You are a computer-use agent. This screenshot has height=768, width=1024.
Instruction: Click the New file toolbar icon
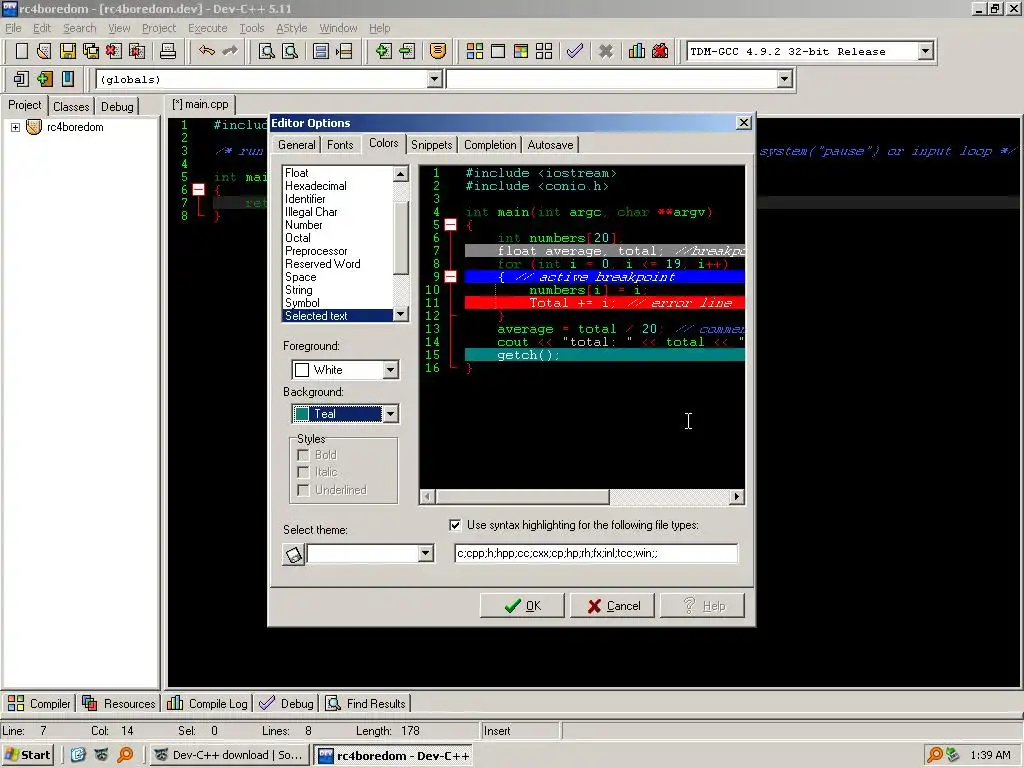pos(22,51)
